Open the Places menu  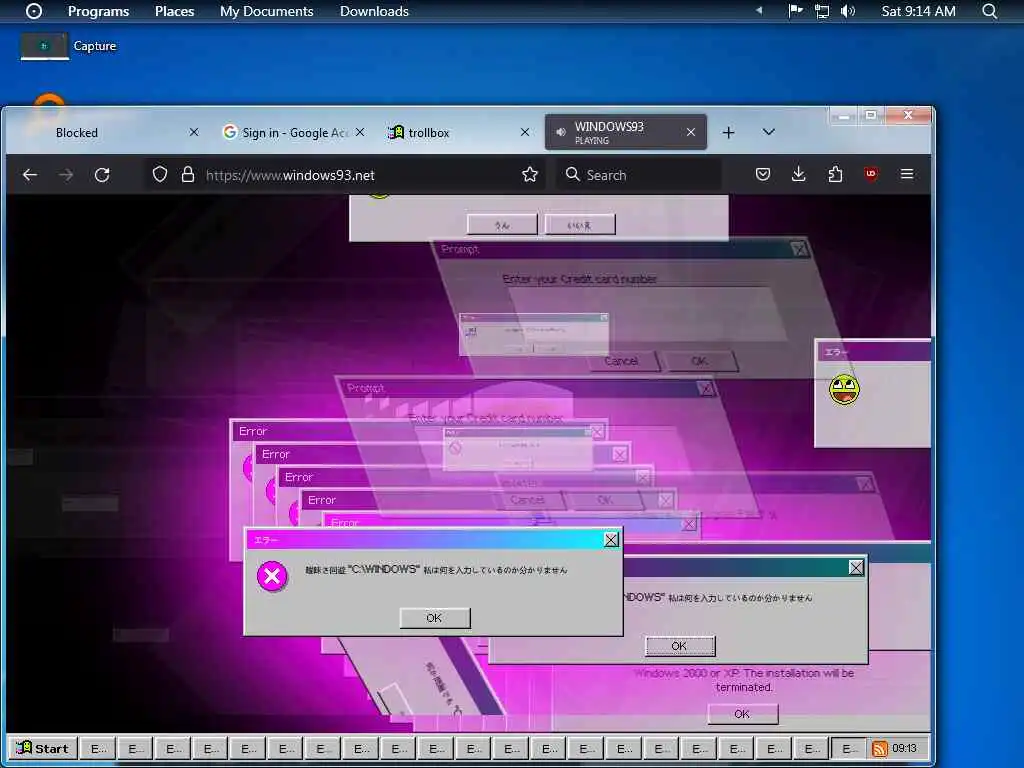(x=174, y=11)
